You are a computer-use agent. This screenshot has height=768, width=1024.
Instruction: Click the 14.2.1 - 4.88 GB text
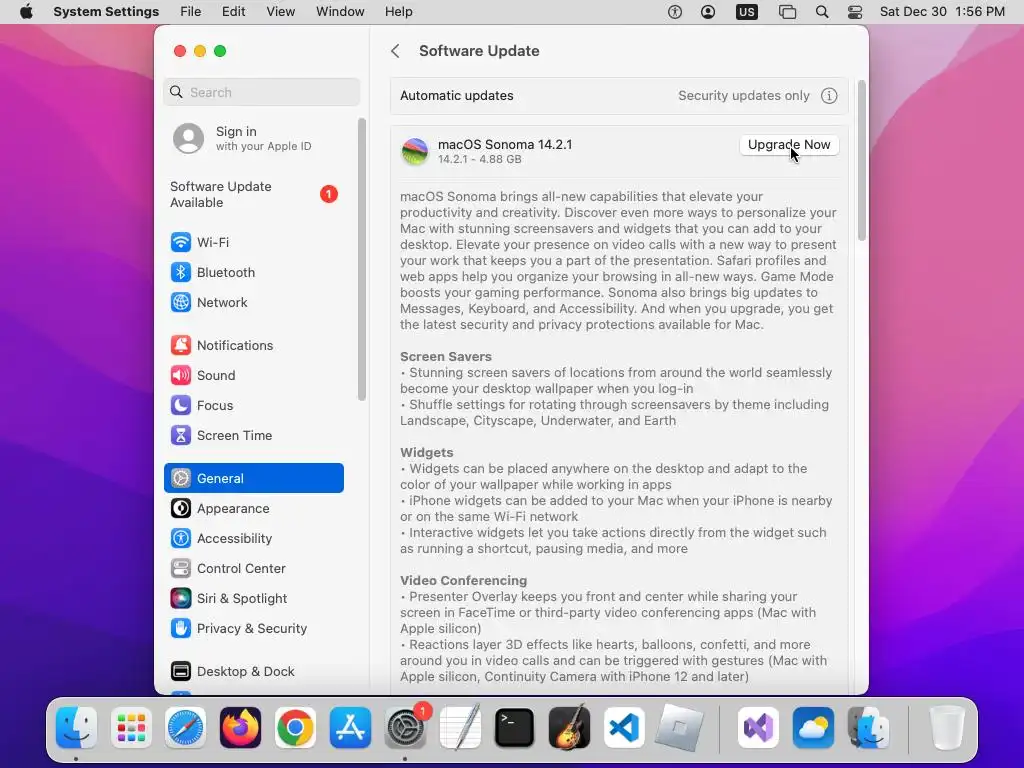click(x=479, y=159)
